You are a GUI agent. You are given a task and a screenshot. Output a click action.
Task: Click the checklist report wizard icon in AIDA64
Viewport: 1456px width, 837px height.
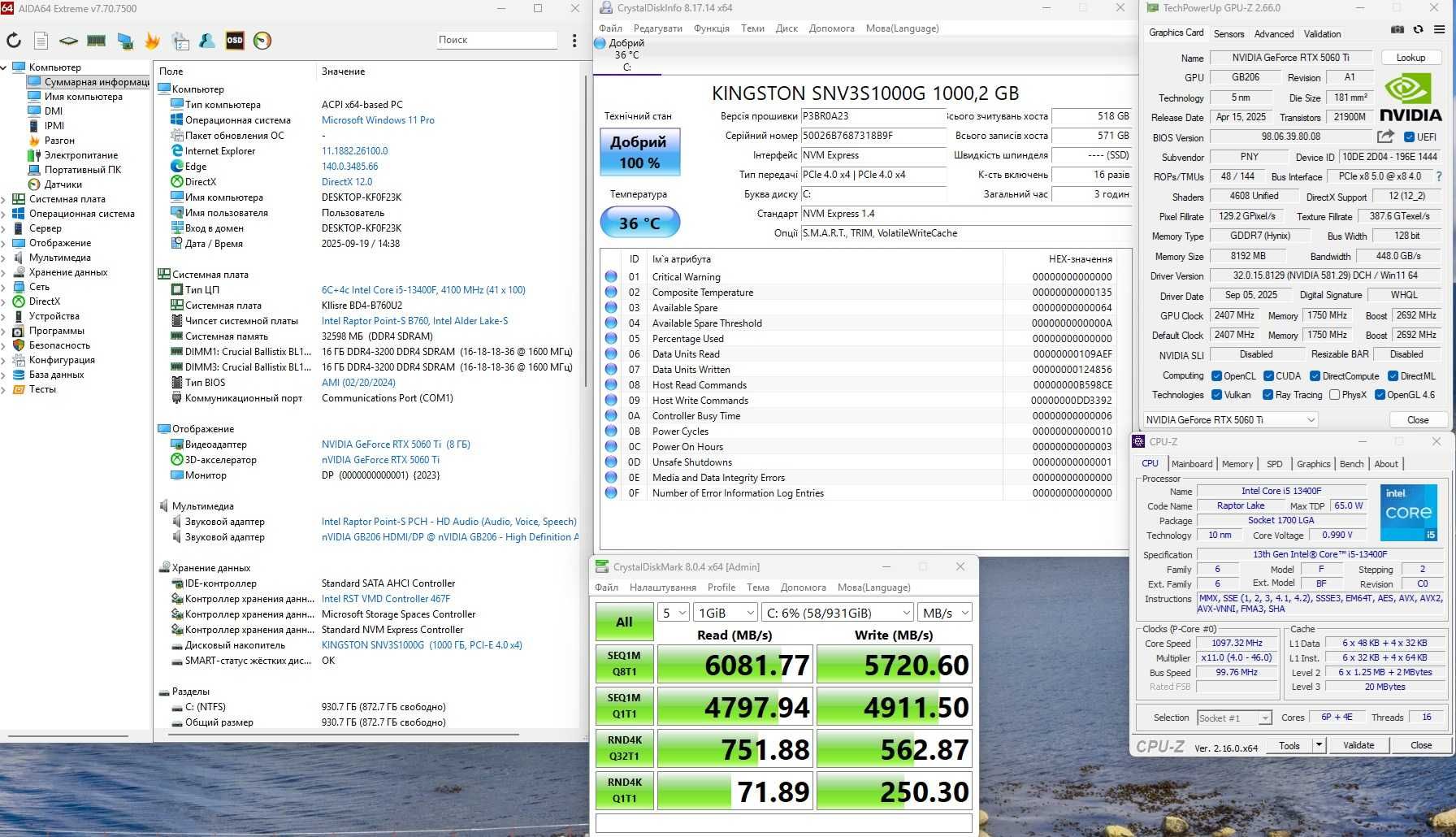point(180,41)
